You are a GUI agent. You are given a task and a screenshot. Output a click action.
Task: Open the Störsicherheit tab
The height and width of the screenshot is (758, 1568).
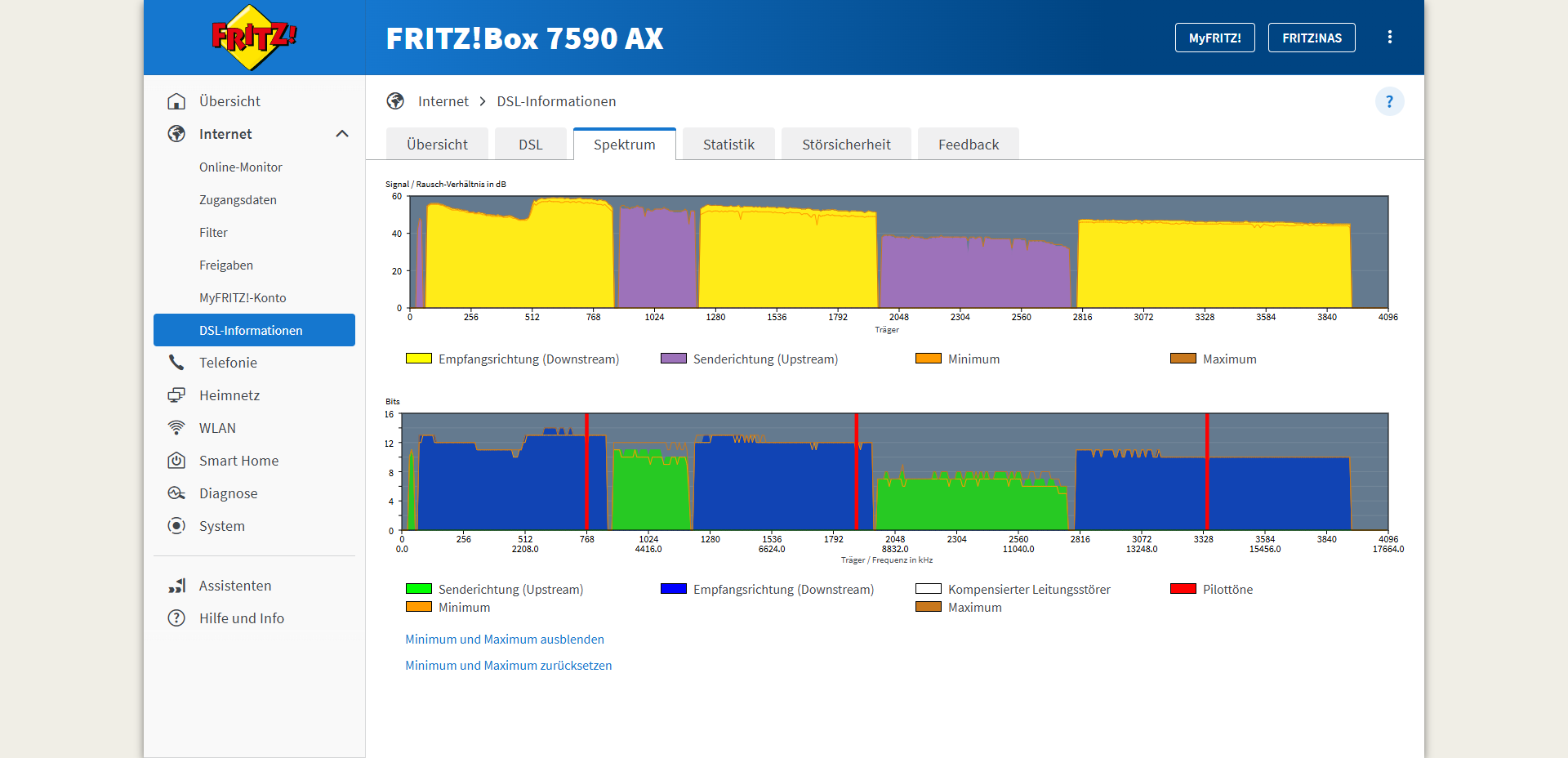tap(846, 145)
